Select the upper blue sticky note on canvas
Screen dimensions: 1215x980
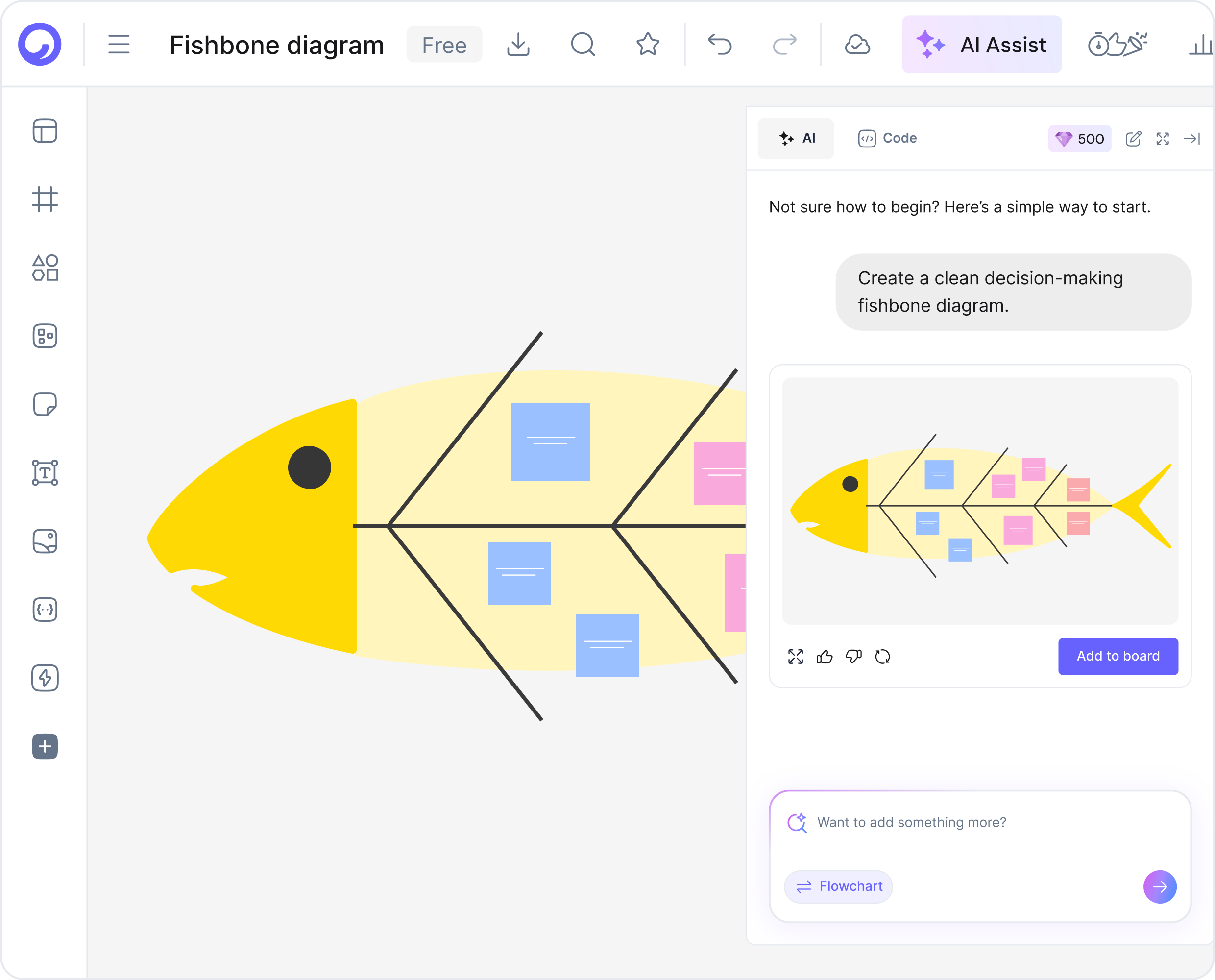550,441
